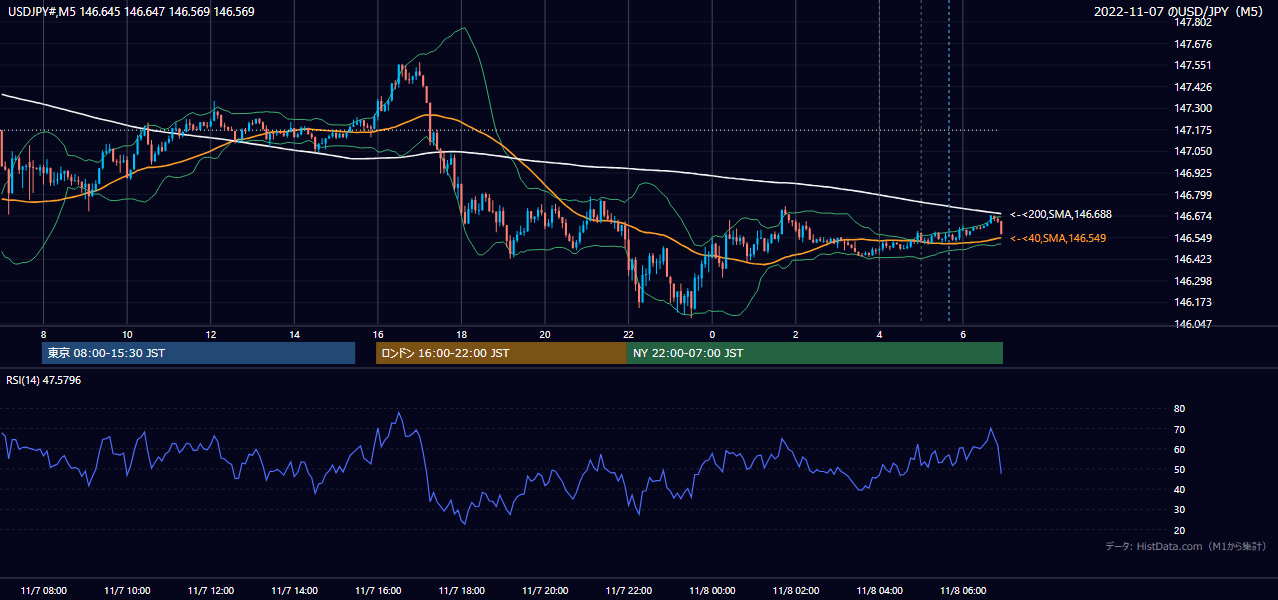Image resolution: width=1278 pixels, height=600 pixels.
Task: Click the '2022-11-07 のUSD/JPY (M5)' chart title
Action: pyautogui.click(x=1181, y=12)
